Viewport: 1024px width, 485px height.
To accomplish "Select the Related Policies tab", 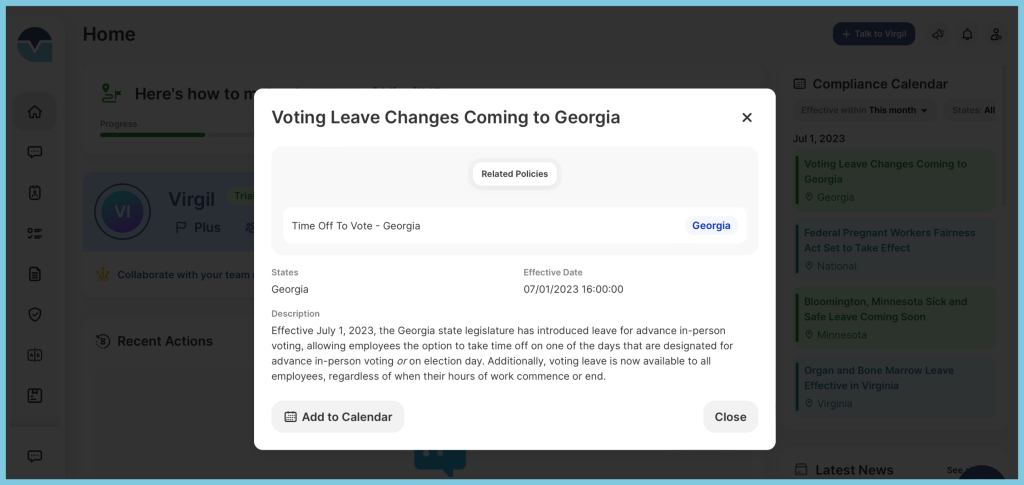I will pos(515,174).
